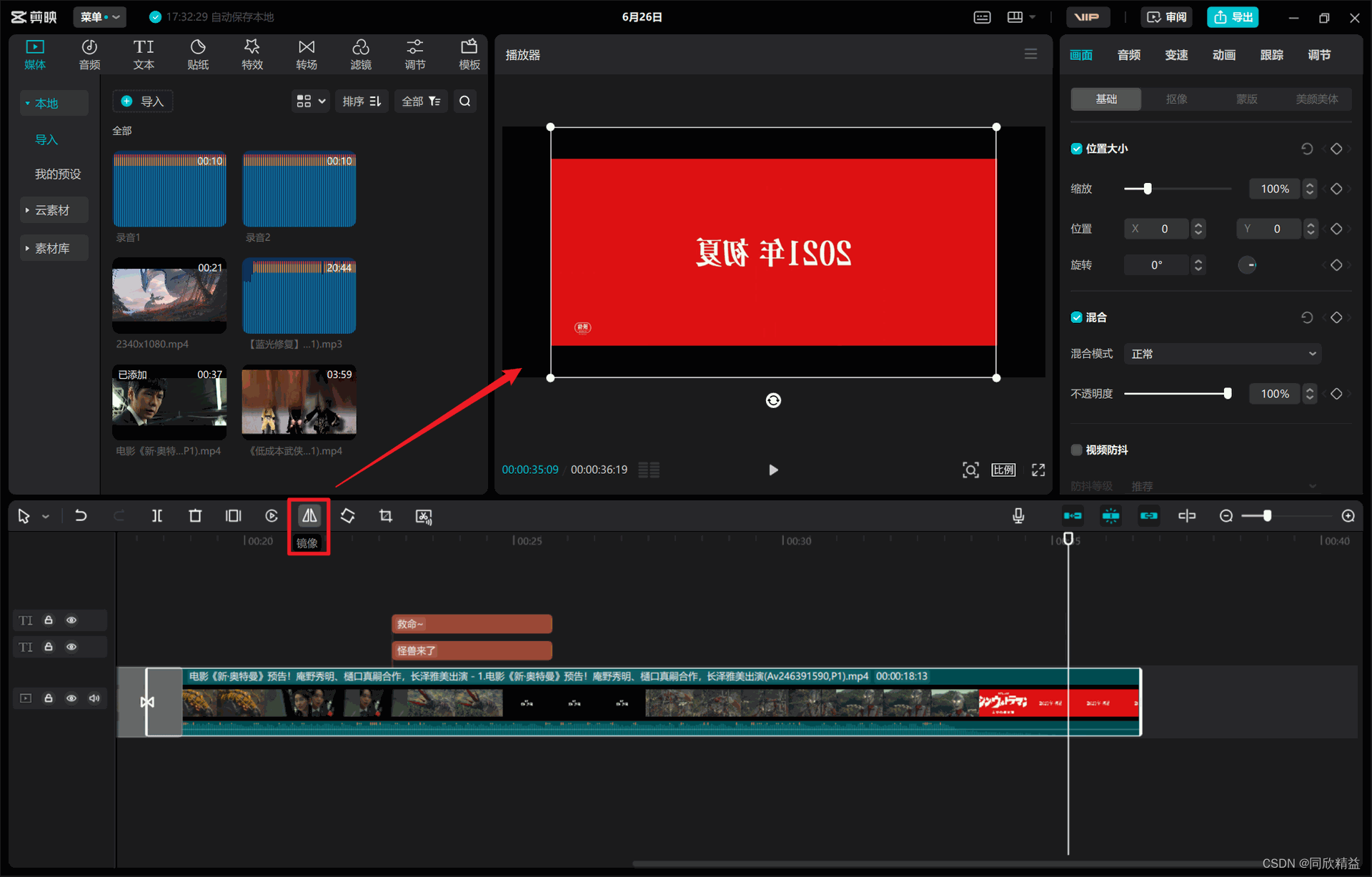This screenshot has height=877, width=1372.
Task: Uncheck the 位置大小 checkbox
Action: (1076, 149)
